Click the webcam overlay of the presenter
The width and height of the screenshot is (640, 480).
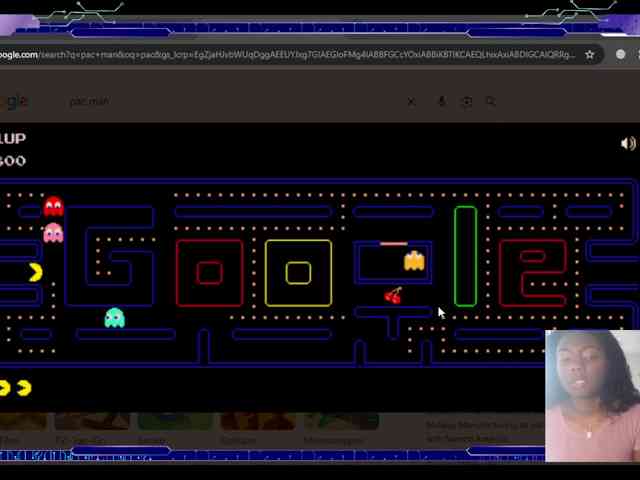[x=592, y=395]
